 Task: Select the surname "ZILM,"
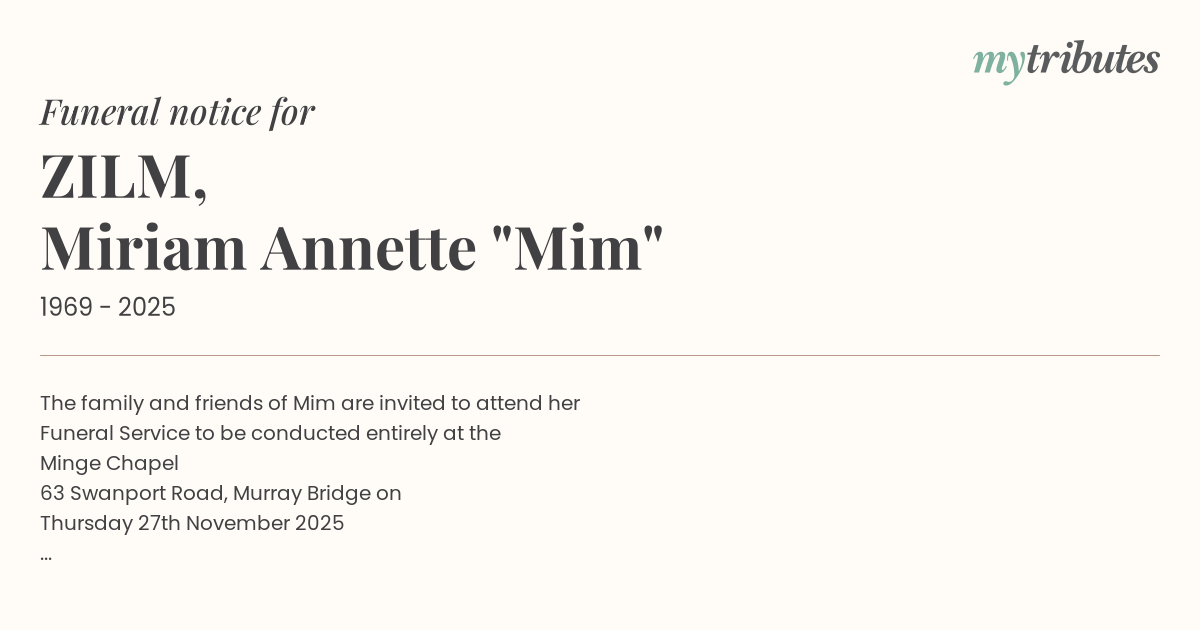(124, 177)
